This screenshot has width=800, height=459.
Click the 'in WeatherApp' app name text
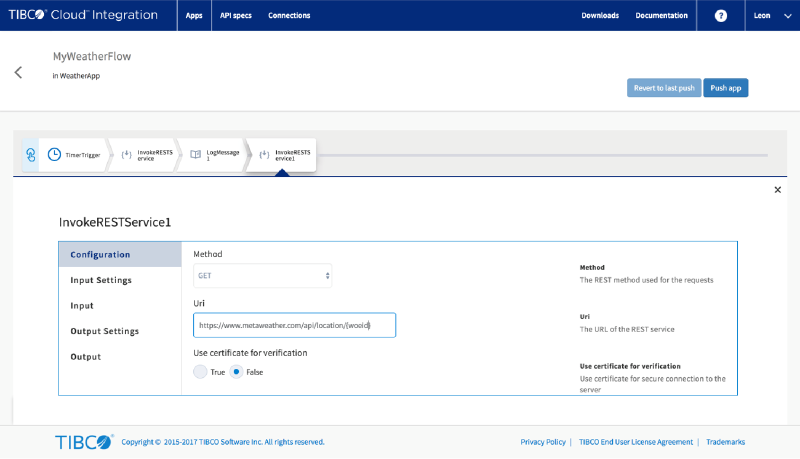76,76
